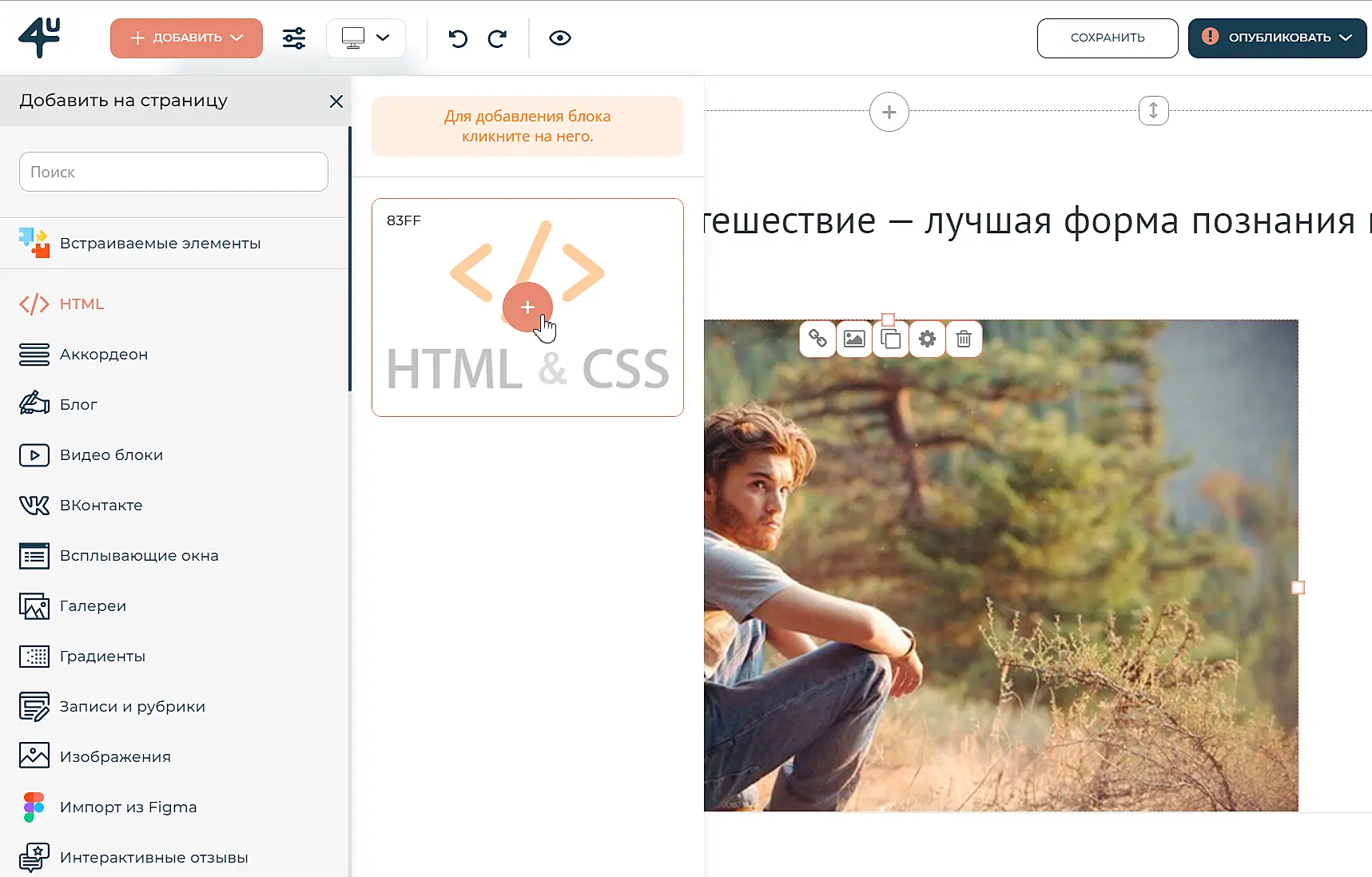Select the Аккордеон category

click(x=103, y=354)
